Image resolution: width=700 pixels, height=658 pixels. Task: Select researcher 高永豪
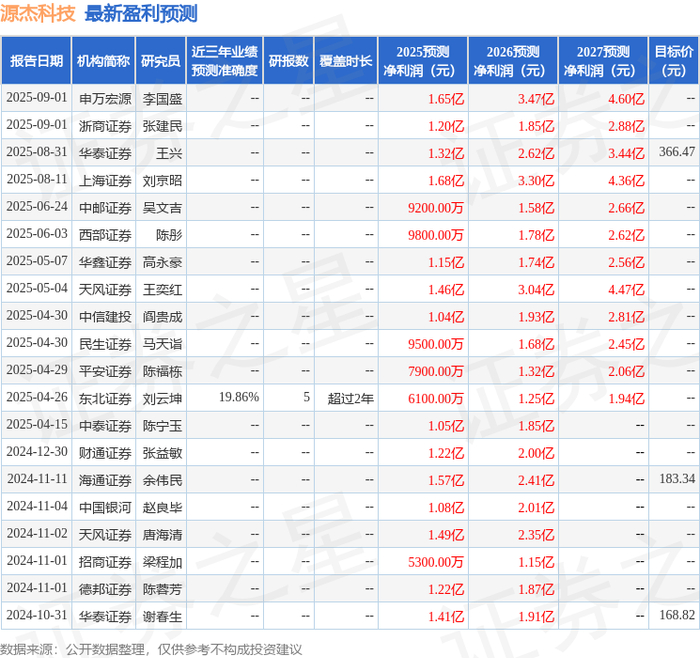(x=162, y=262)
